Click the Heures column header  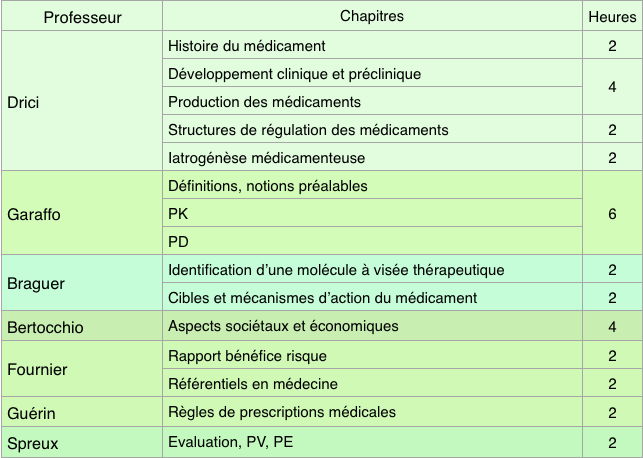point(611,17)
